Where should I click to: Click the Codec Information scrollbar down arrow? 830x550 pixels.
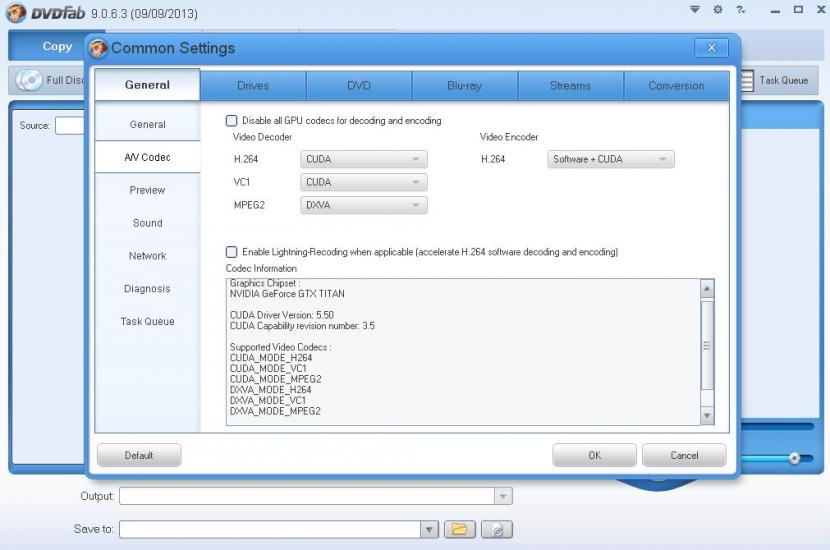pos(707,415)
